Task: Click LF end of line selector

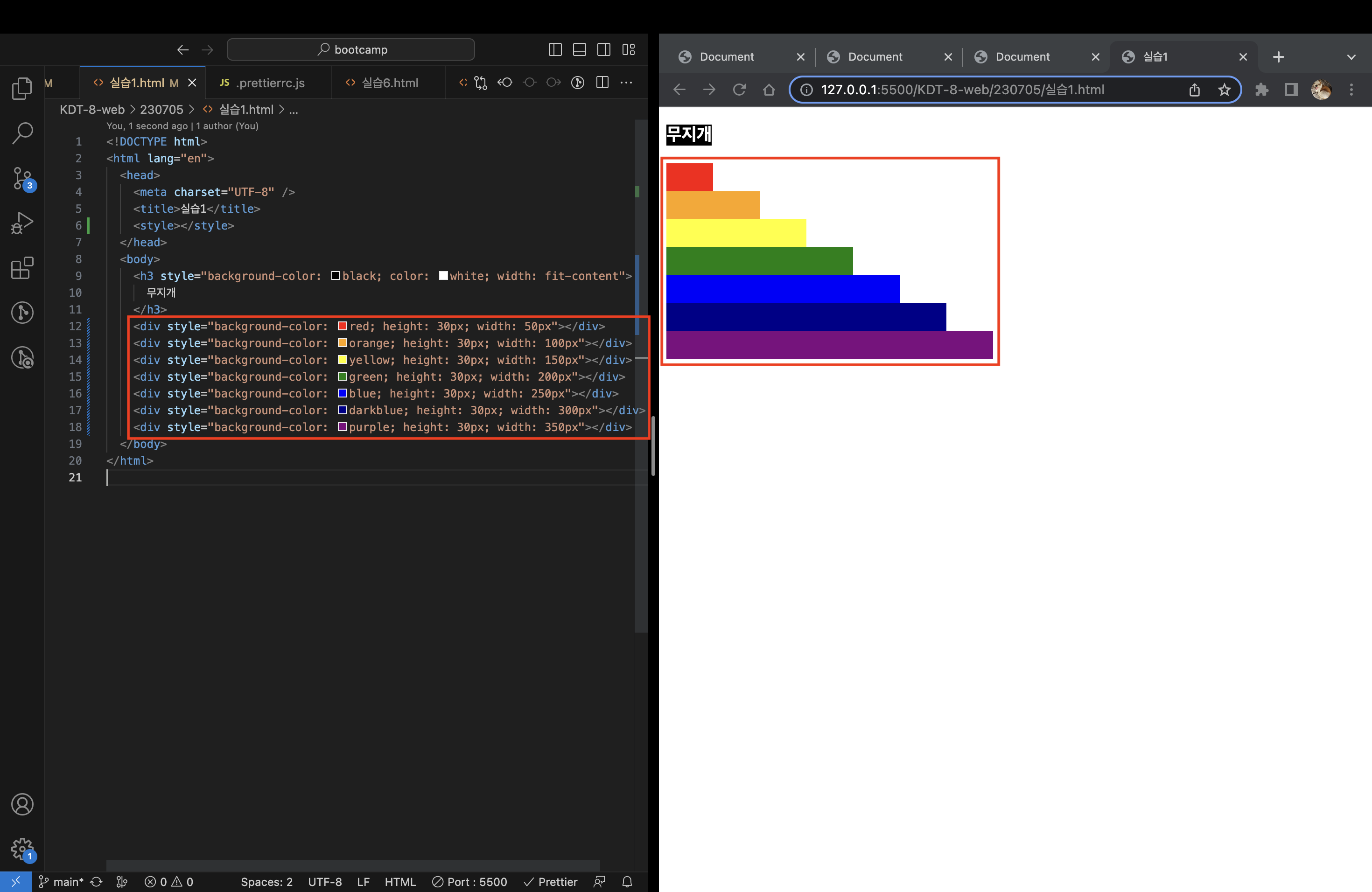Action: point(363,882)
